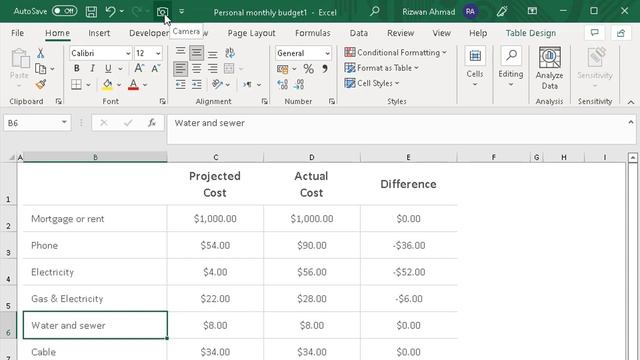Open the Search magnifier in title bar

tap(374, 11)
